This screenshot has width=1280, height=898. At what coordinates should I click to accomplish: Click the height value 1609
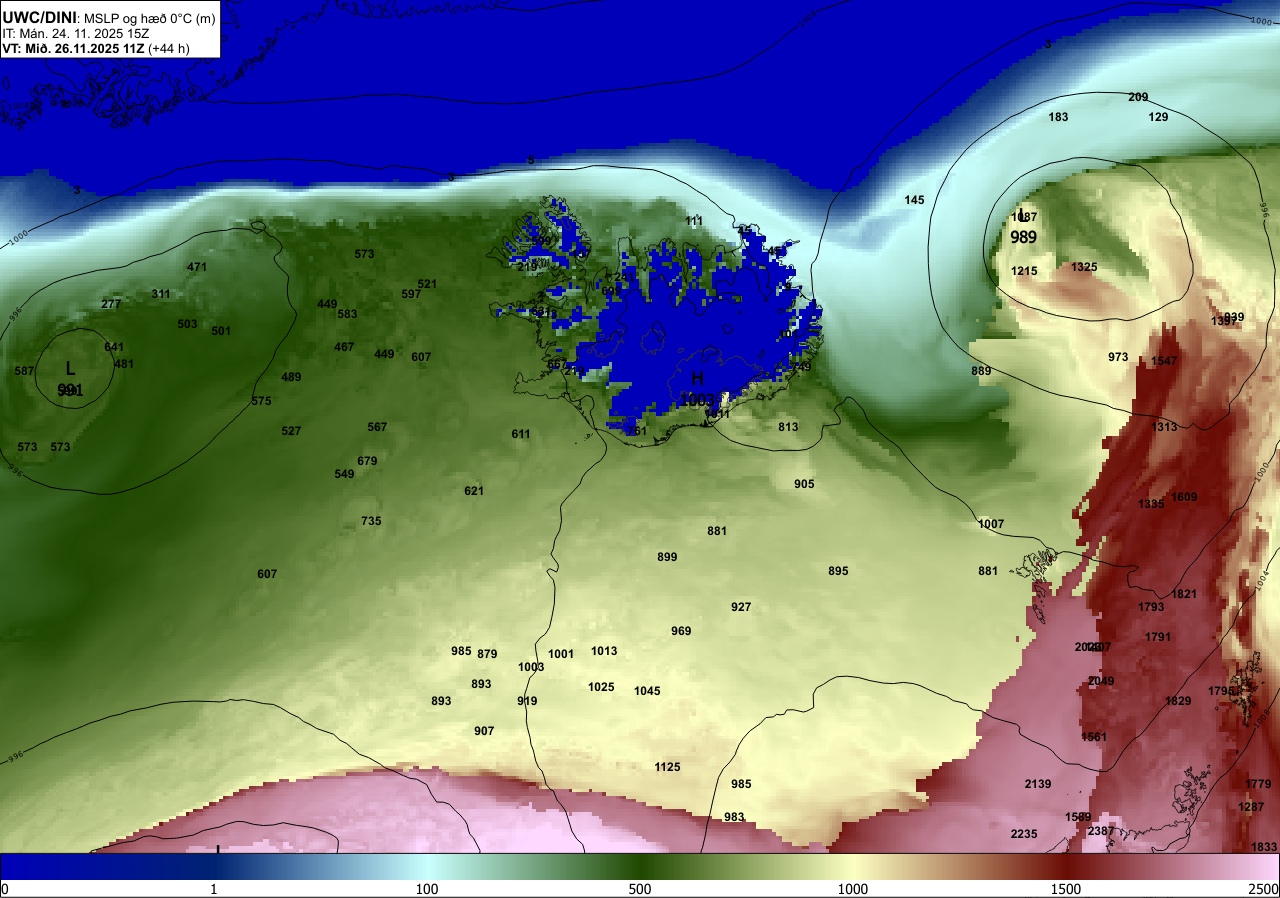1184,497
